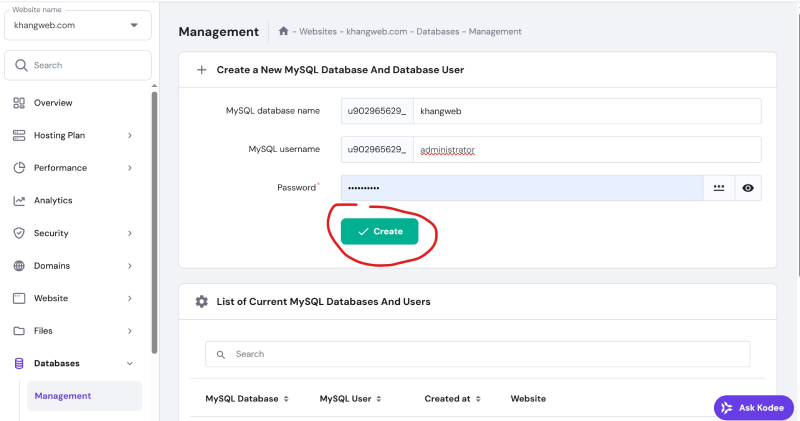The height and width of the screenshot is (421, 800).
Task: Open the Website name dropdown khangweb.com
Action: [x=78, y=25]
